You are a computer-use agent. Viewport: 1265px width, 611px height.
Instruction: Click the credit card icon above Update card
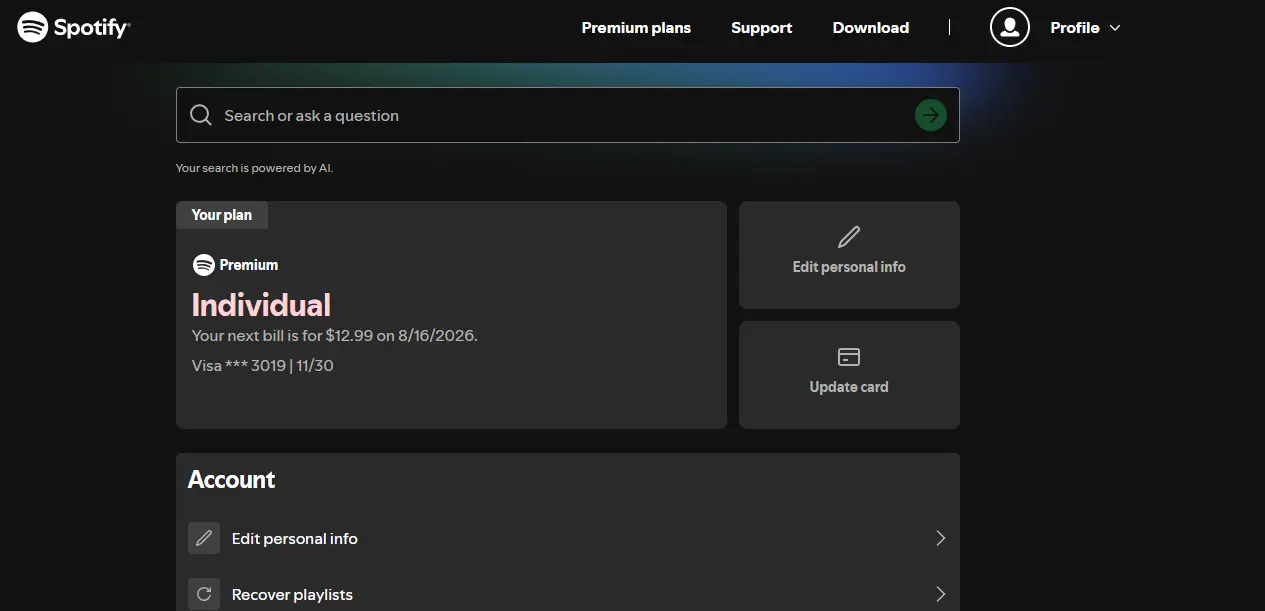[849, 357]
